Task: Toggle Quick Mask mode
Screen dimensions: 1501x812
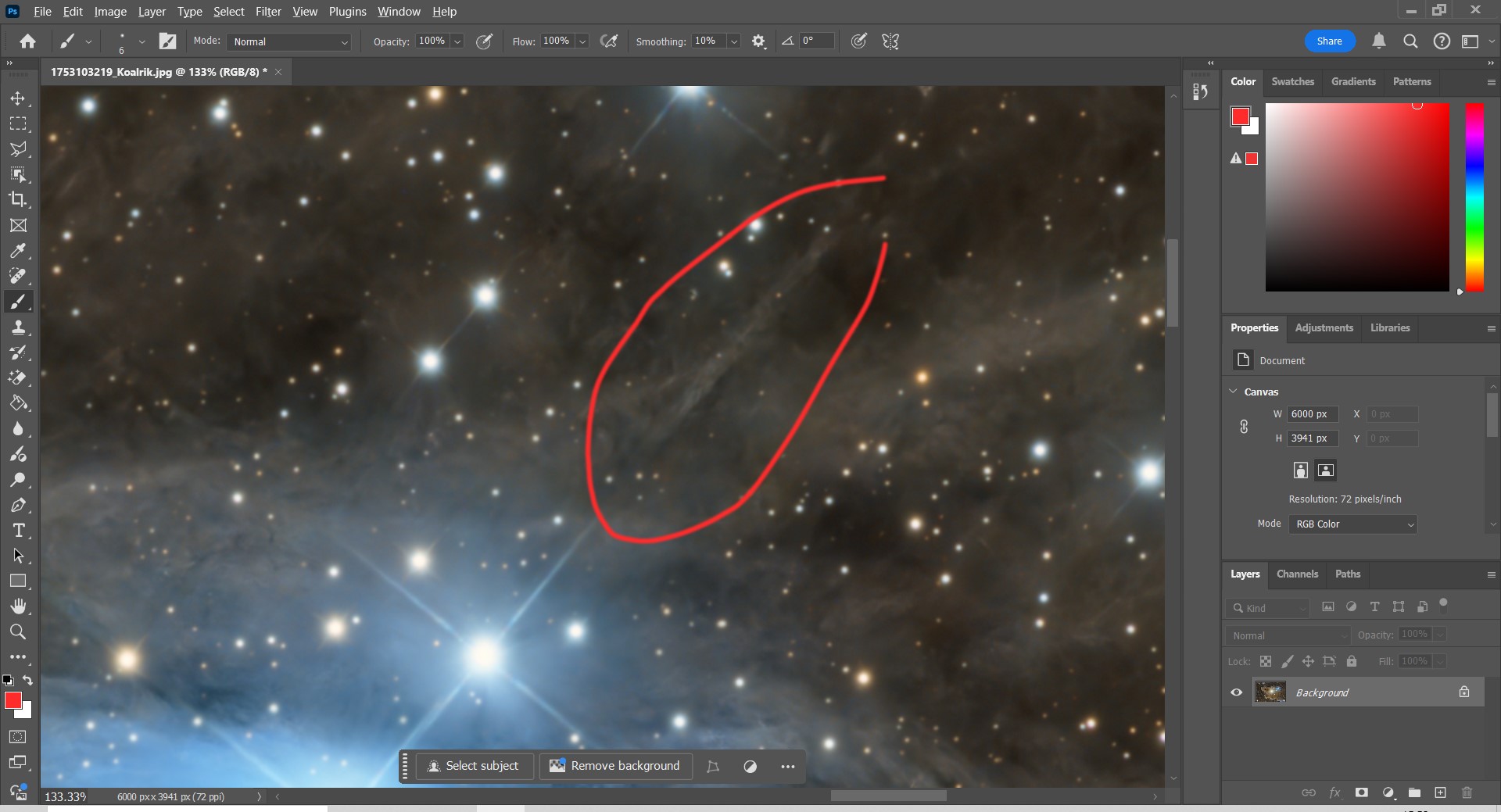Action: pos(18,736)
